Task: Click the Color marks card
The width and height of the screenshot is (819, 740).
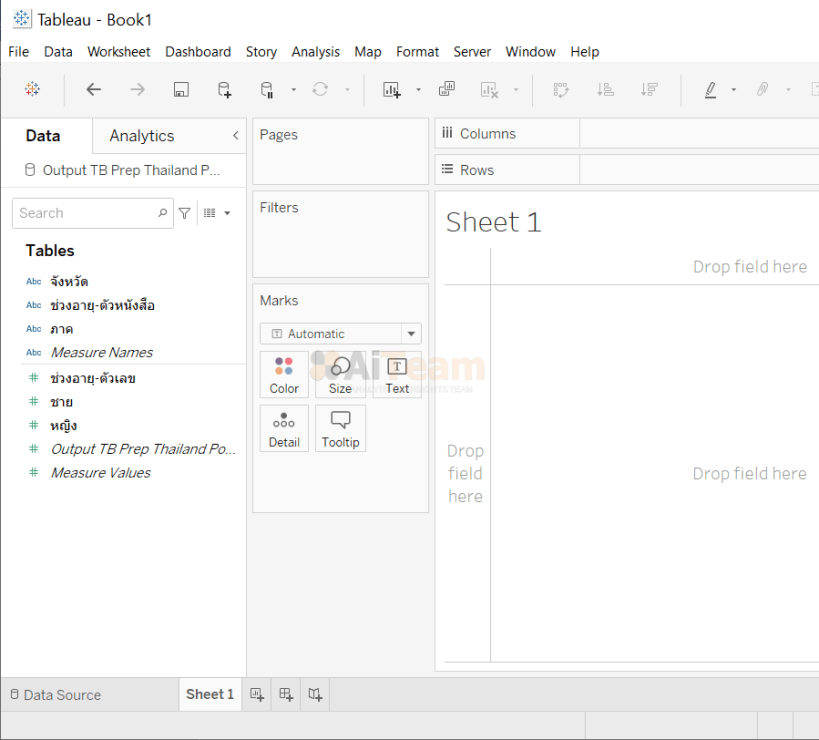Action: pyautogui.click(x=284, y=375)
